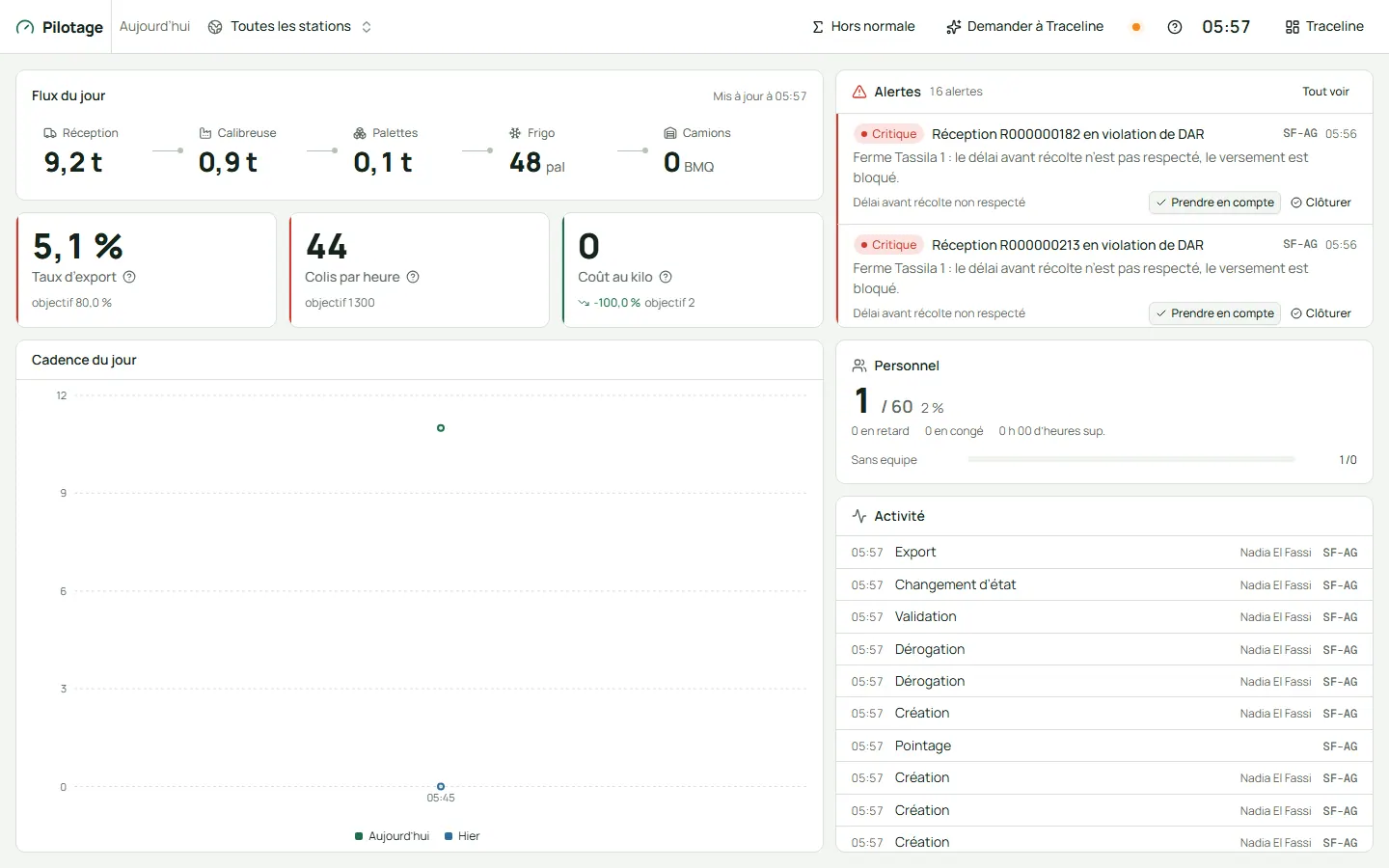Open the Validation activity row
This screenshot has width=1389, height=868.
coord(1103,617)
